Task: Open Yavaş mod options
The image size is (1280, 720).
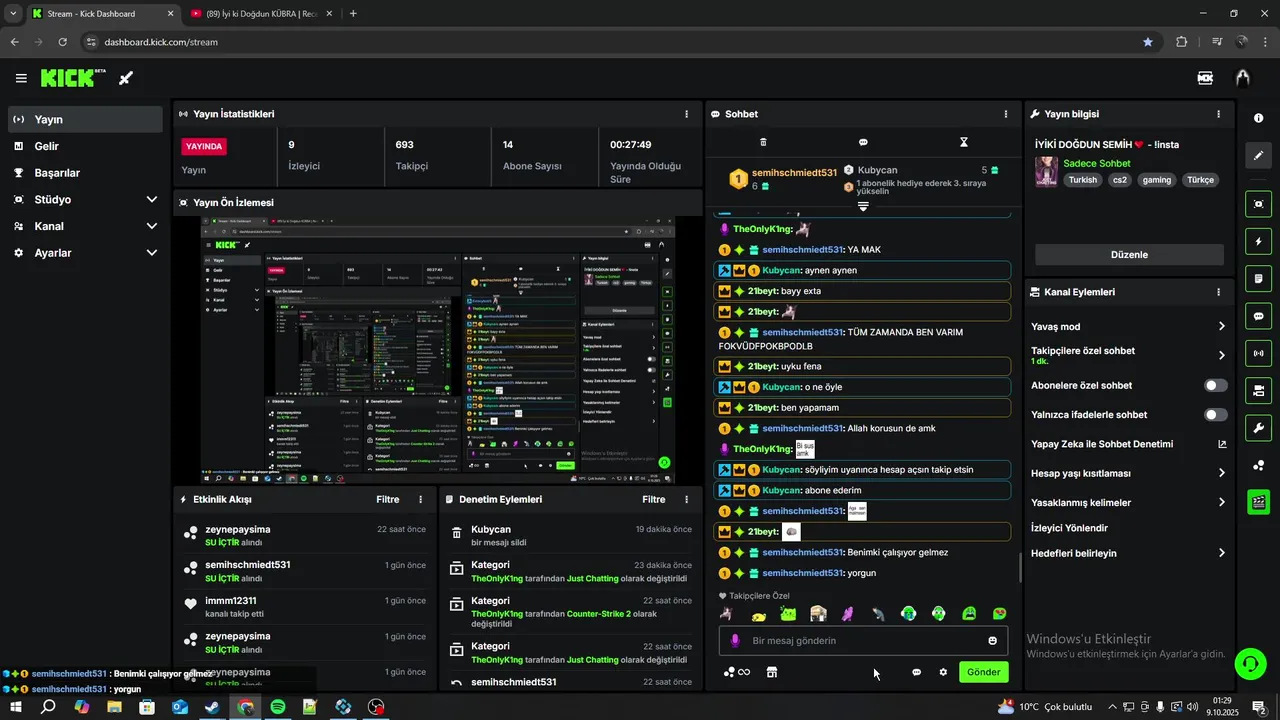Action: point(1128,326)
